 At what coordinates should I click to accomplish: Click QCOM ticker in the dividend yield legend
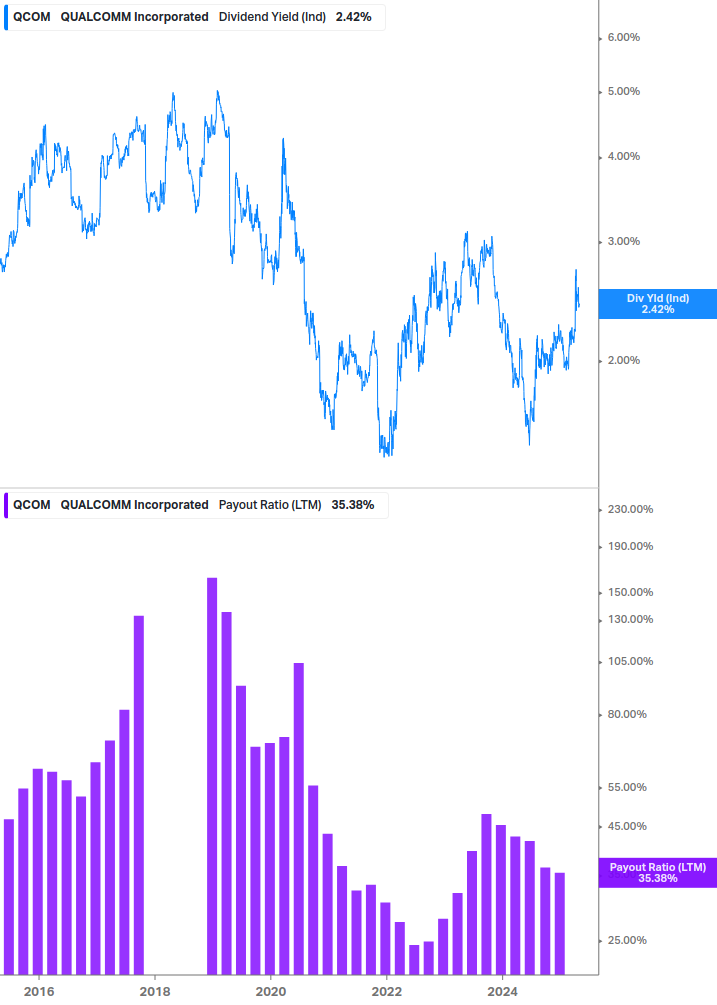[x=31, y=17]
